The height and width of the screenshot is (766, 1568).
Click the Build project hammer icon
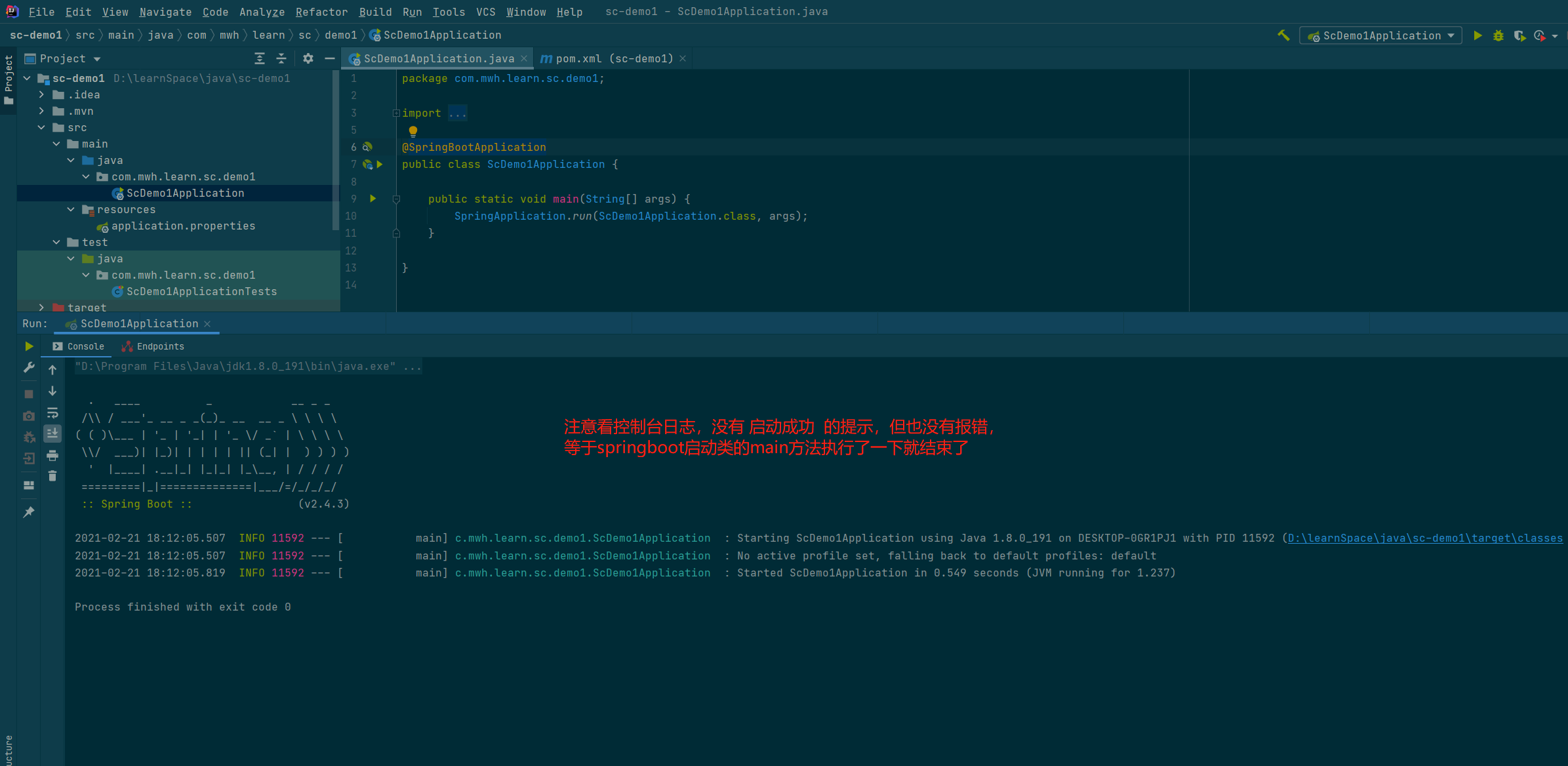(x=1283, y=35)
